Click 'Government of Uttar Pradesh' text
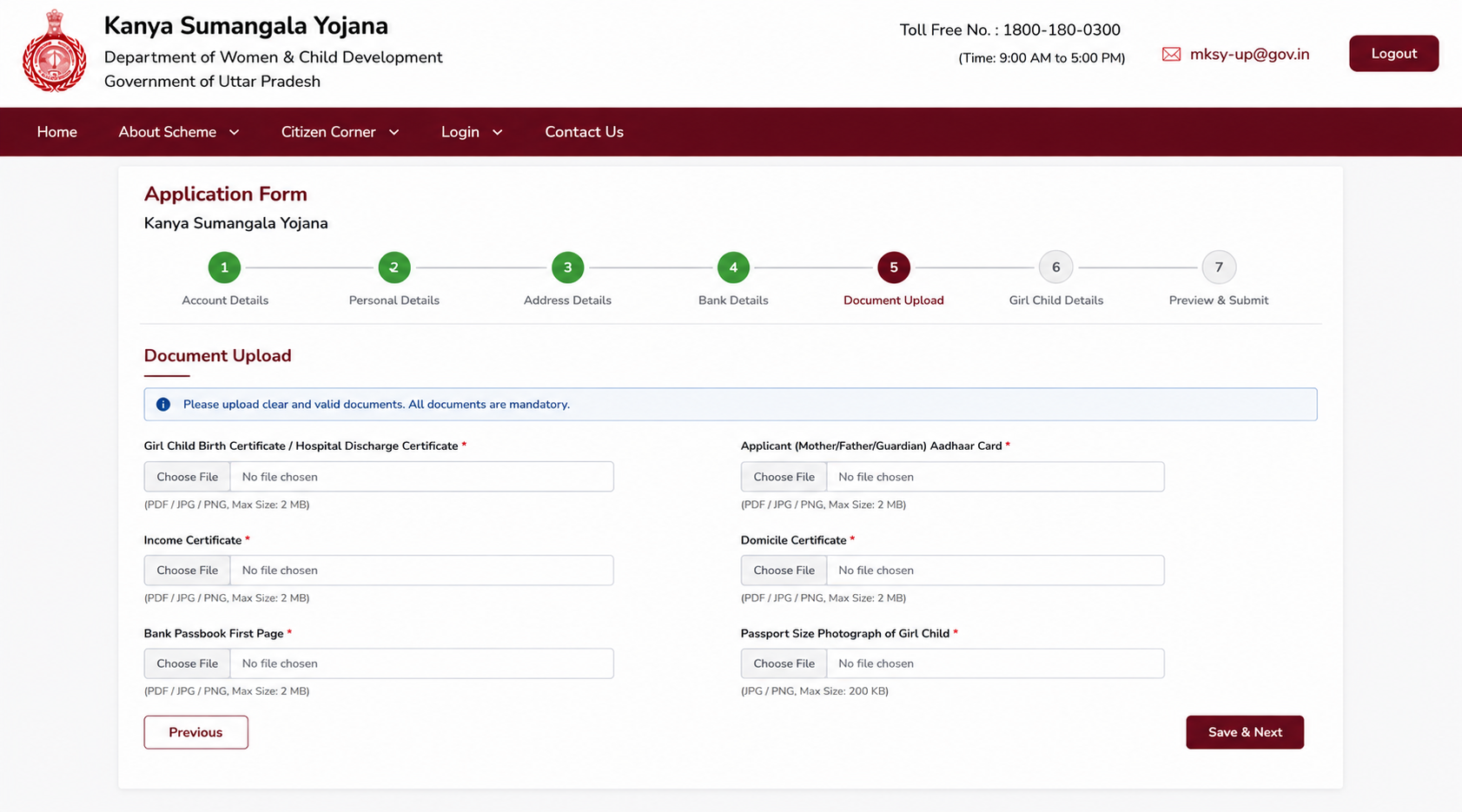Image resolution: width=1462 pixels, height=812 pixels. [x=212, y=82]
